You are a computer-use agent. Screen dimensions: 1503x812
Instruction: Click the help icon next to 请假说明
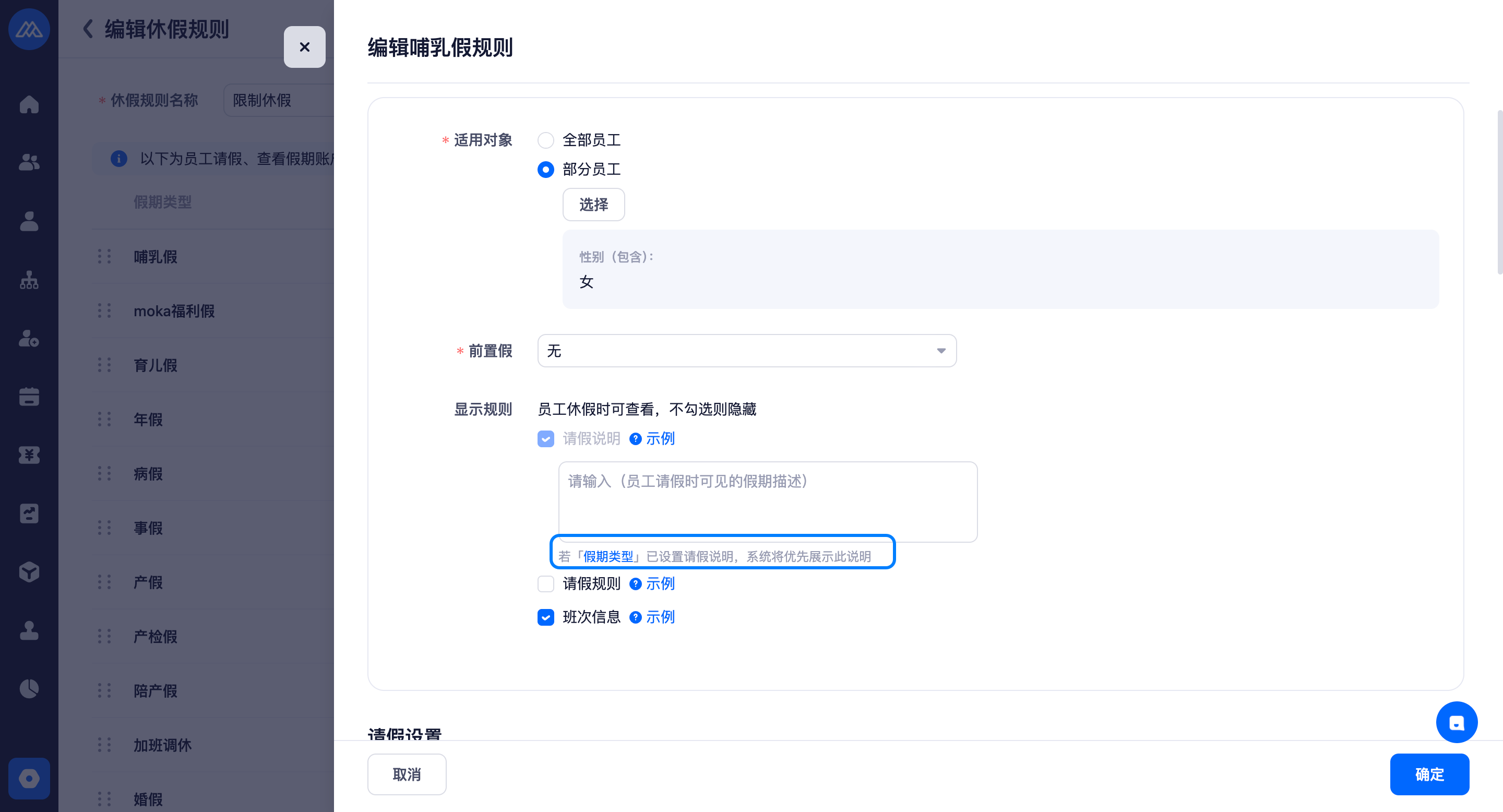click(x=636, y=439)
